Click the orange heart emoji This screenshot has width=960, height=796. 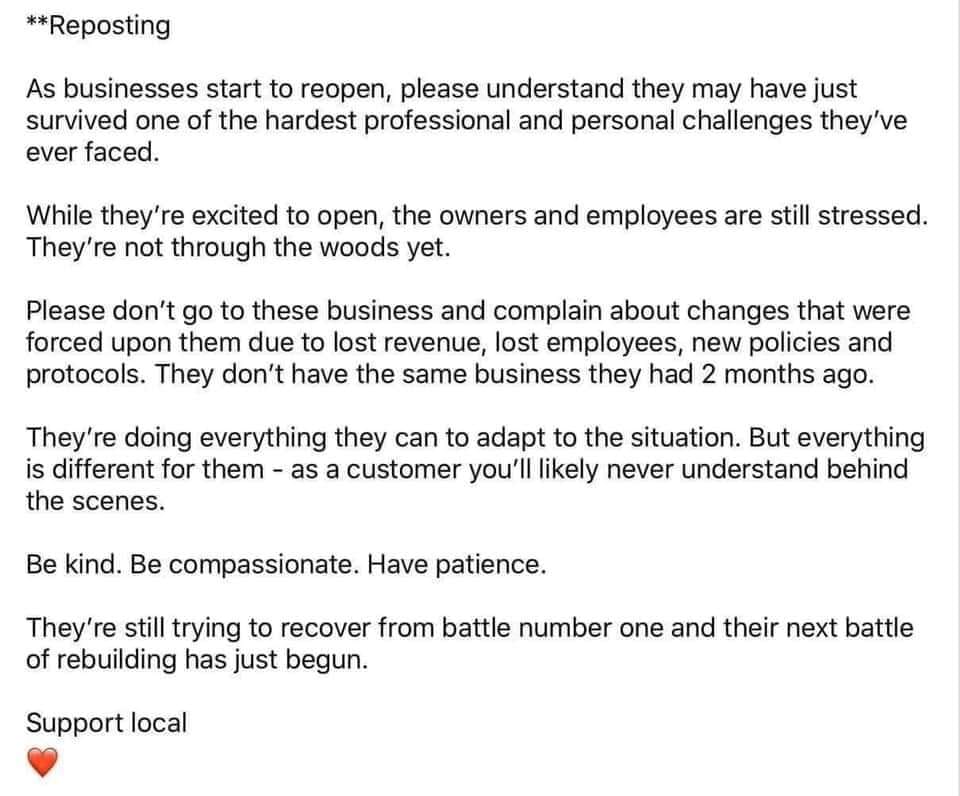[x=38, y=765]
